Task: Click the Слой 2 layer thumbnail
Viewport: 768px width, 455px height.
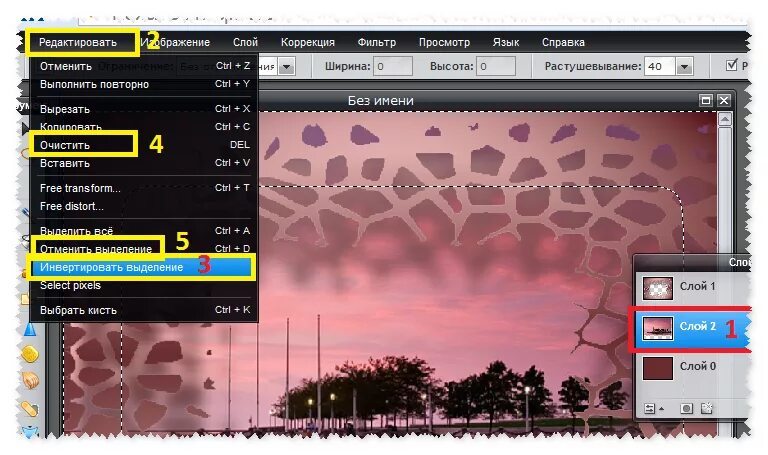Action: (x=657, y=328)
